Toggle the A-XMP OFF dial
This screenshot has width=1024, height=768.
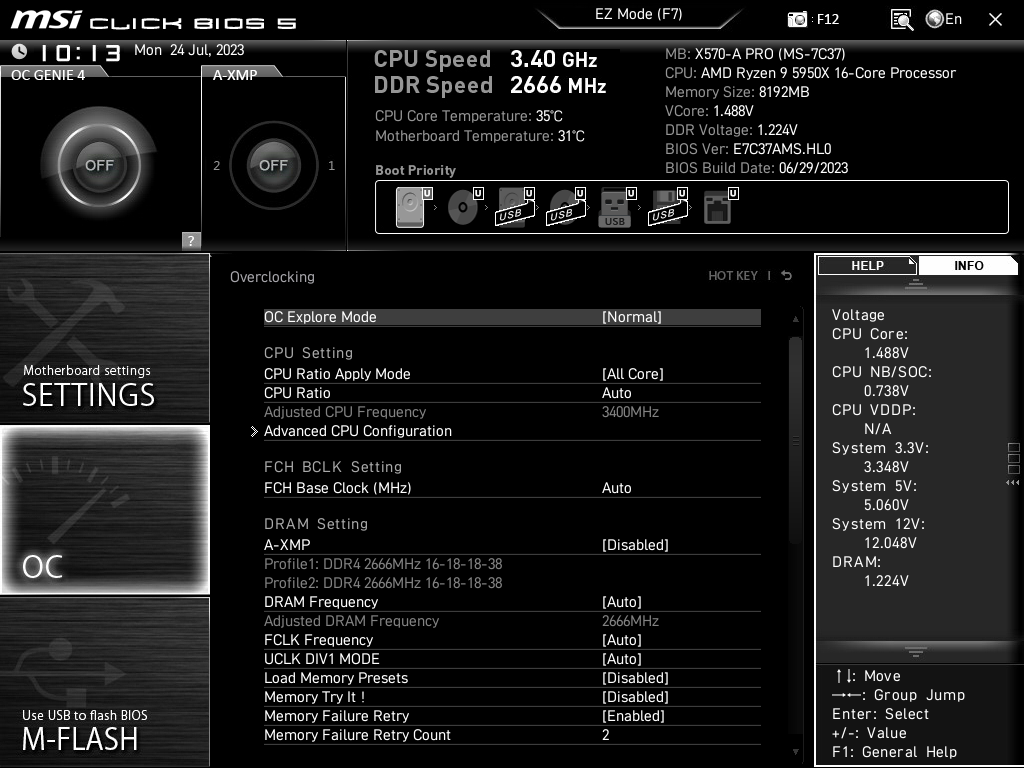click(273, 165)
